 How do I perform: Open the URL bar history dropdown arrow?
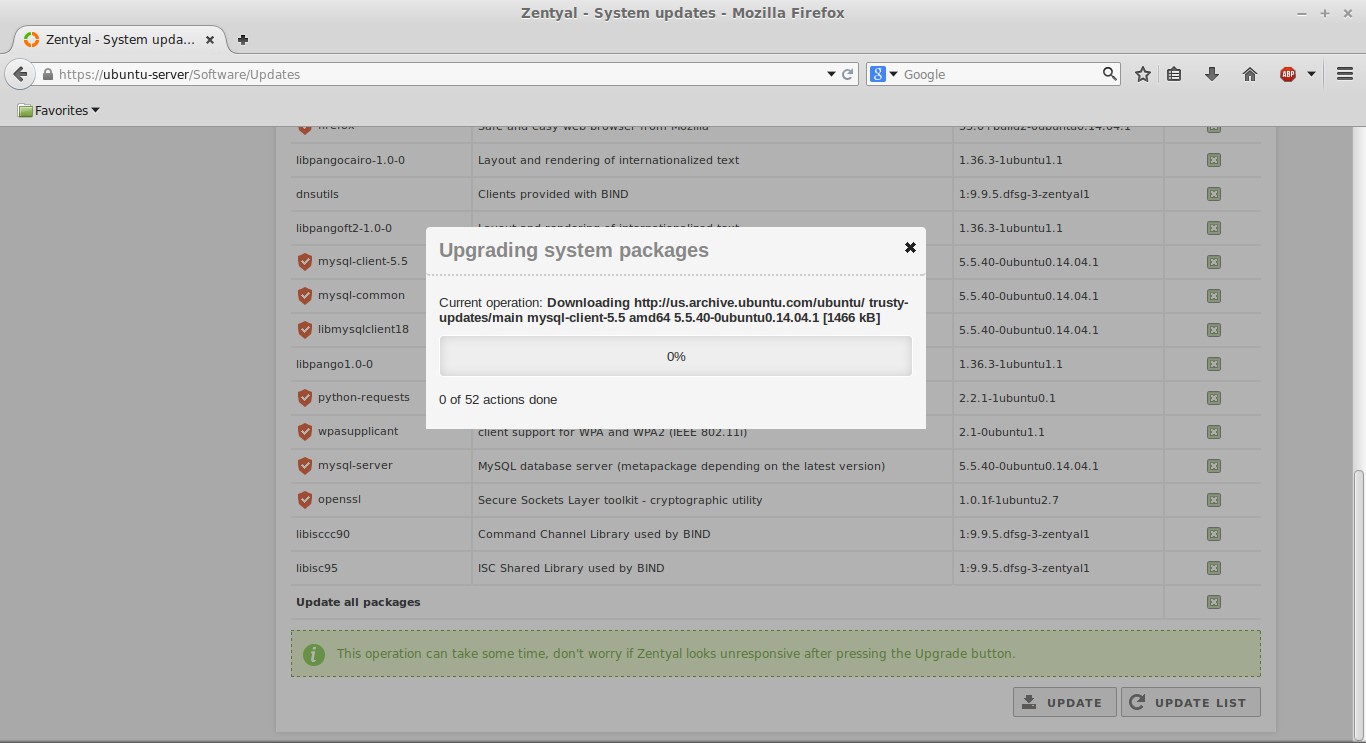pos(831,74)
